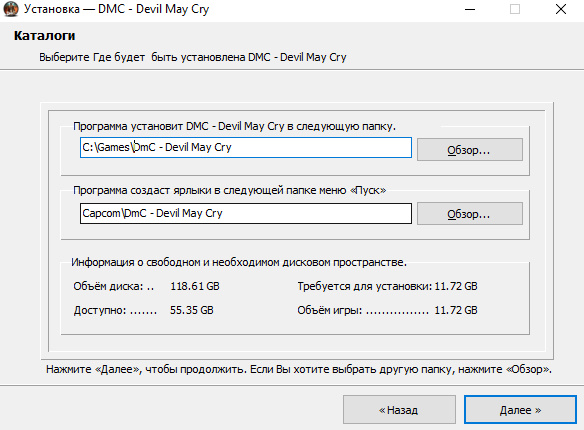This screenshot has height=430, width=584.
Task: Go back with the «Назад» button
Action: pyautogui.click(x=399, y=410)
